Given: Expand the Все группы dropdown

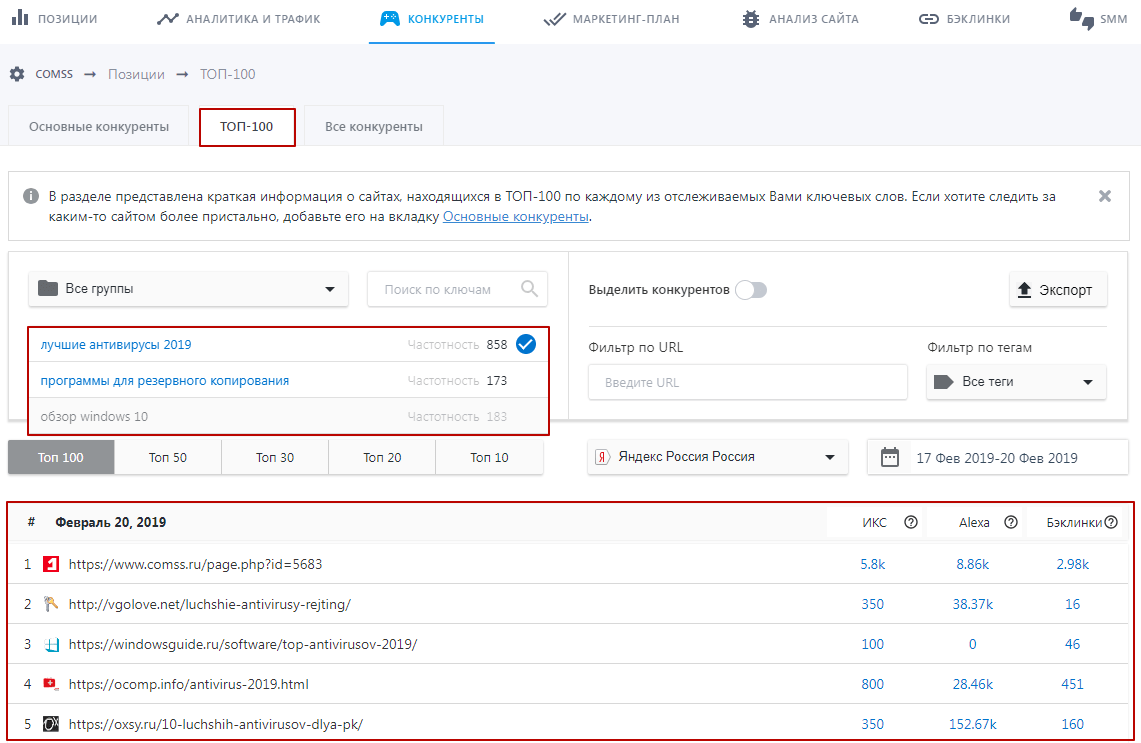Looking at the screenshot, I should coord(188,289).
